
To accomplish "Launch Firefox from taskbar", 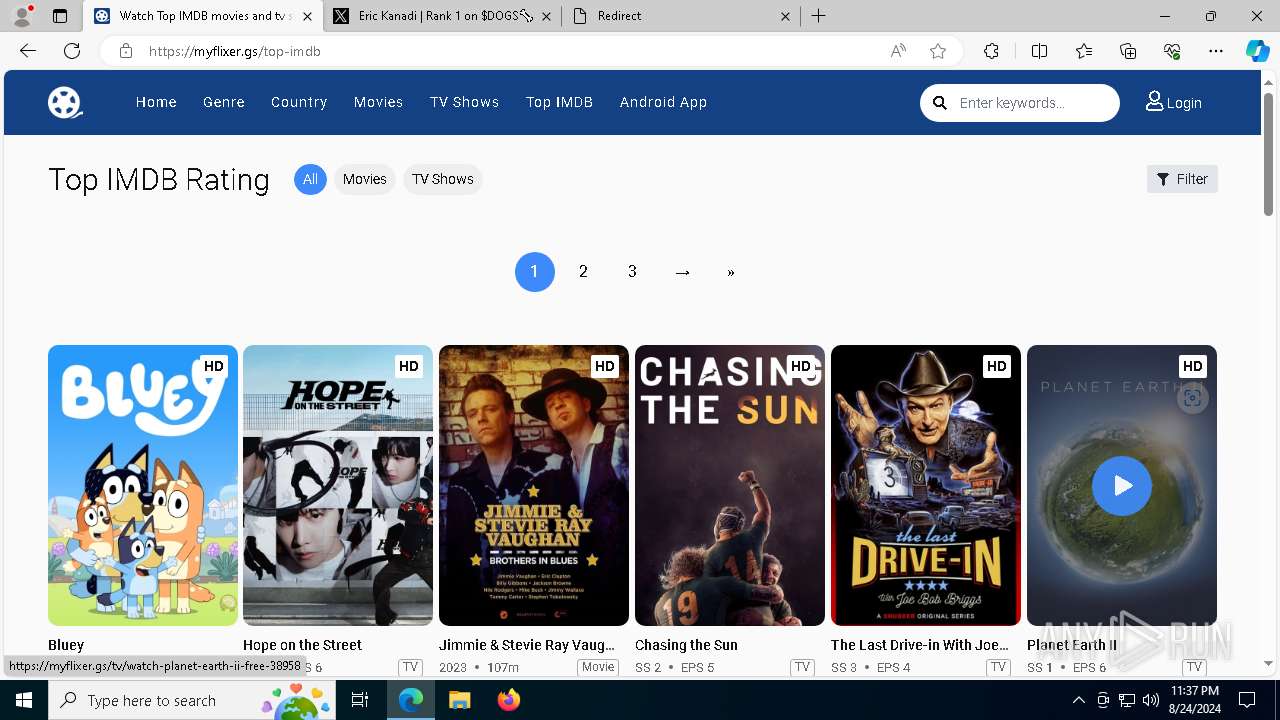I will click(x=509, y=700).
